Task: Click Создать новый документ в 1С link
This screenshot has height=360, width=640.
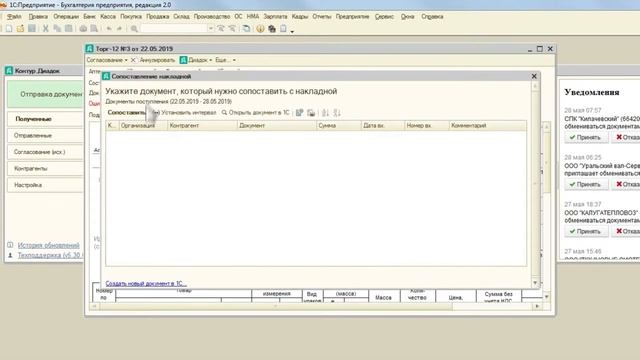Action: click(x=146, y=283)
